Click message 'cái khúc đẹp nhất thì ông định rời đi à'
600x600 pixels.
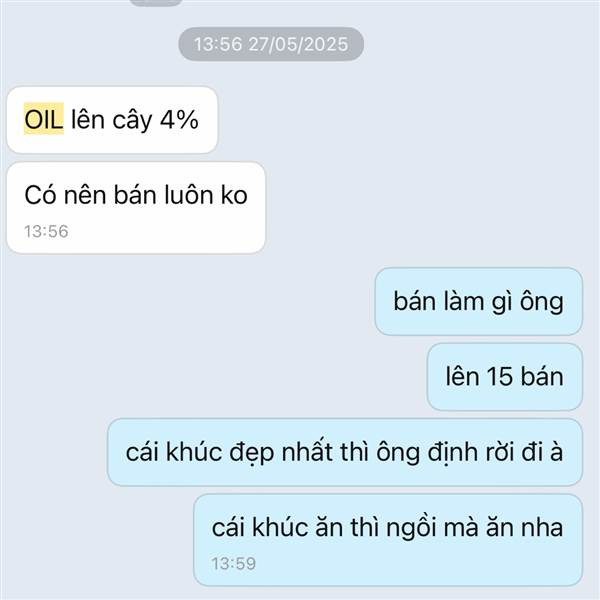pos(345,452)
